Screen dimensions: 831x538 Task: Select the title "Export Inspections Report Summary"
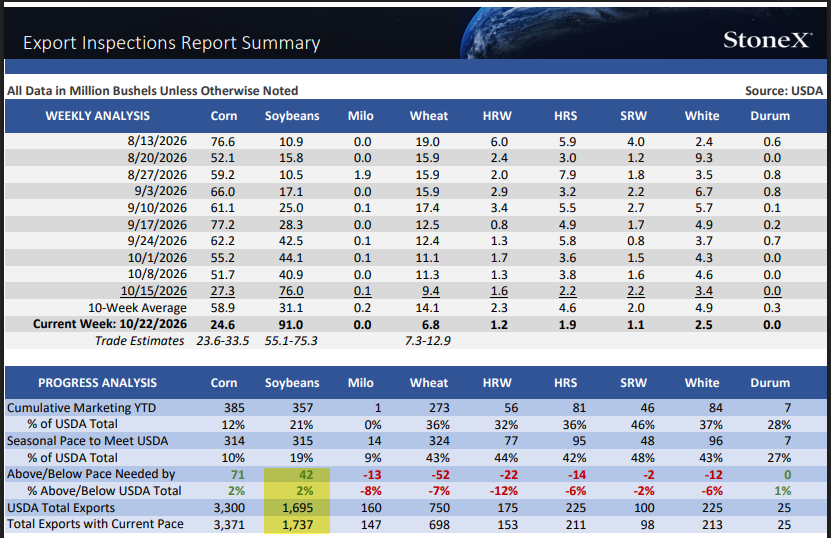[172, 43]
